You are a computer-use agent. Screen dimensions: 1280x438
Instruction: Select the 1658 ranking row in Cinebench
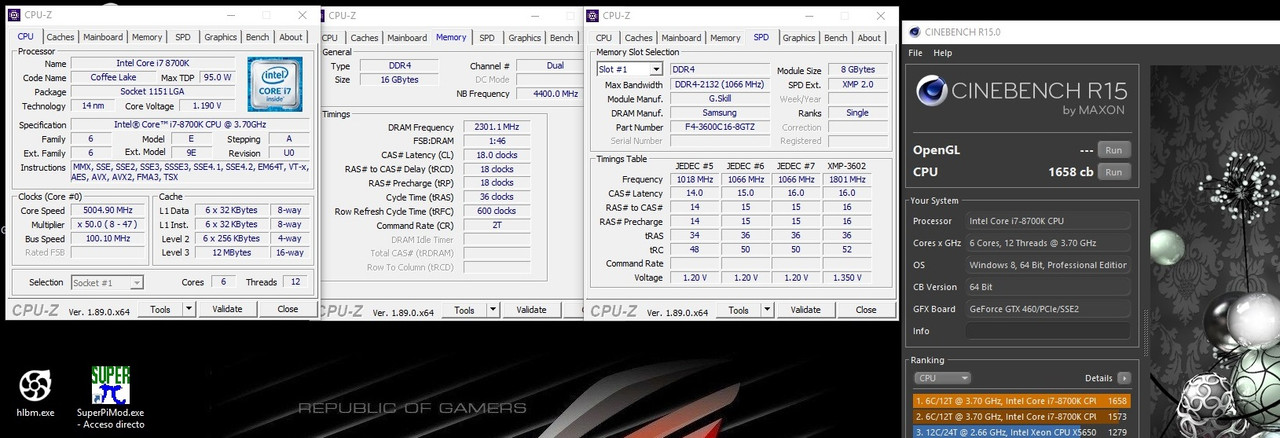point(1022,401)
